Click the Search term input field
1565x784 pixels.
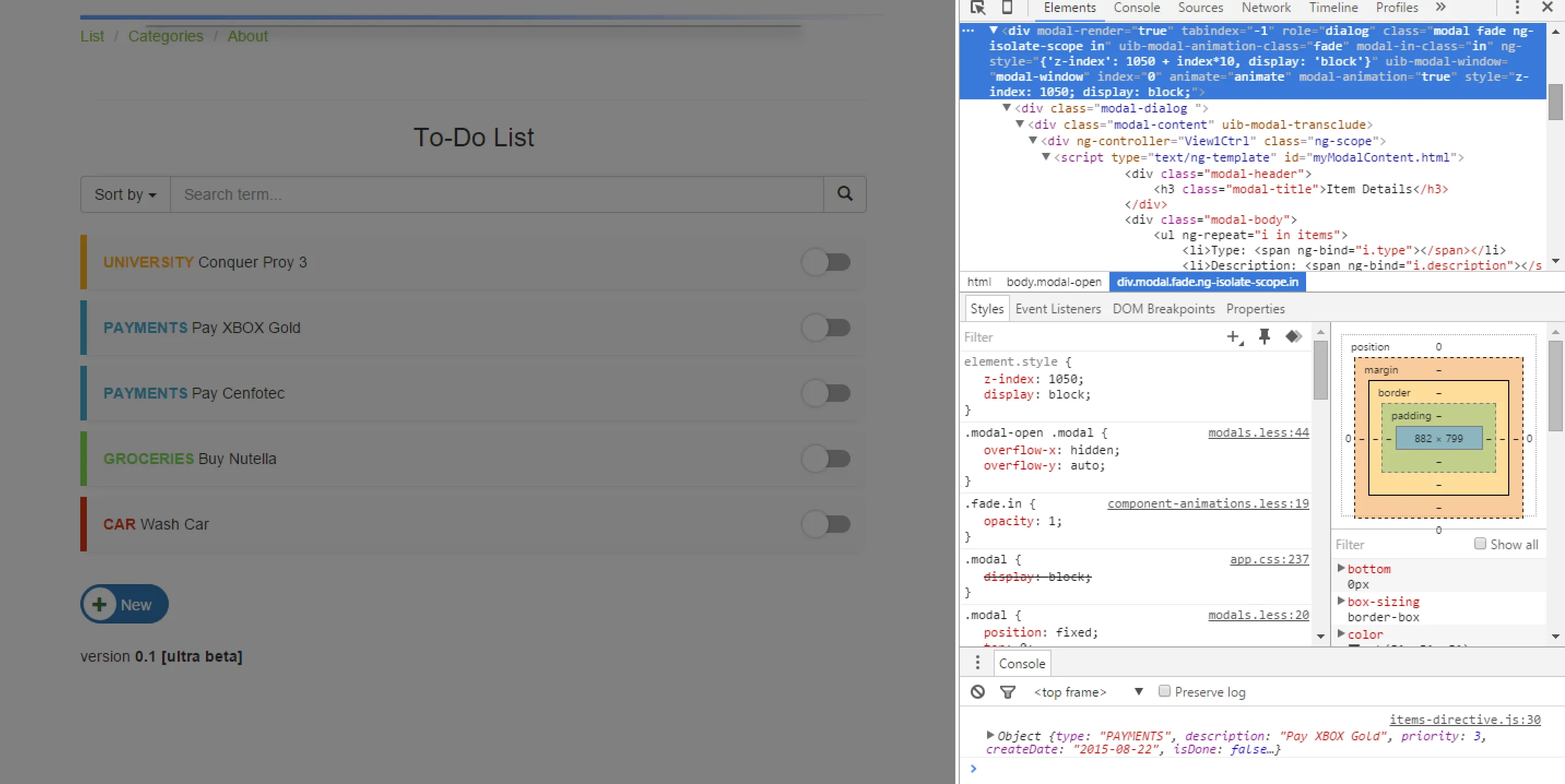496,194
